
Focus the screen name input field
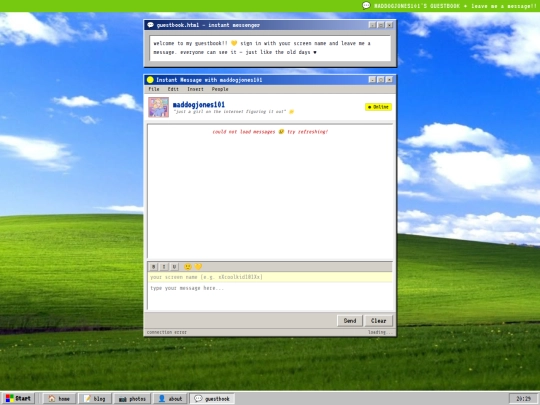270,277
